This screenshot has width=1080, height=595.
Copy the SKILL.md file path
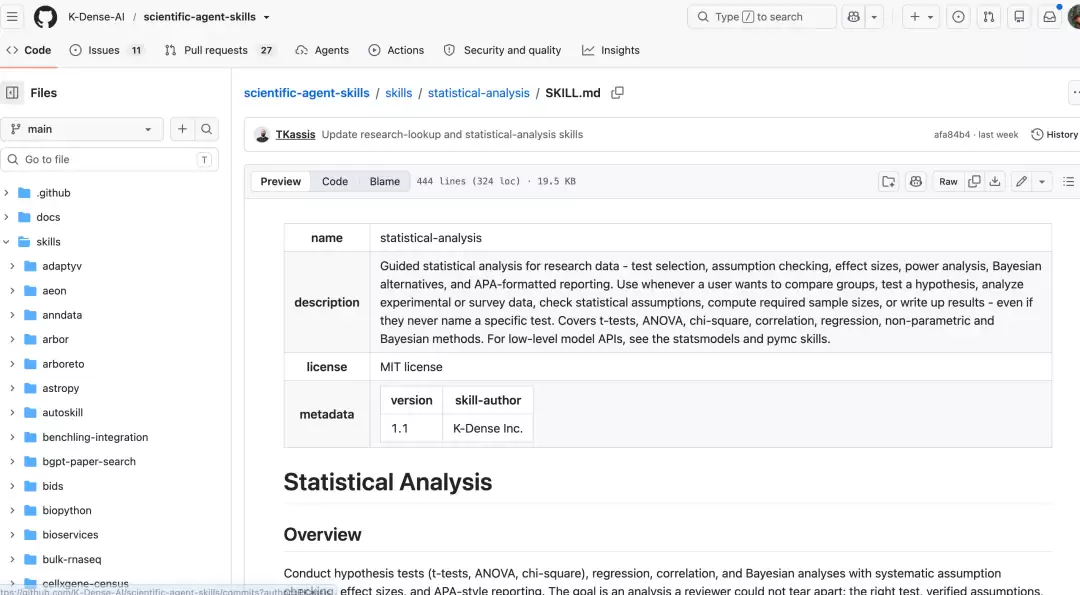click(x=617, y=92)
